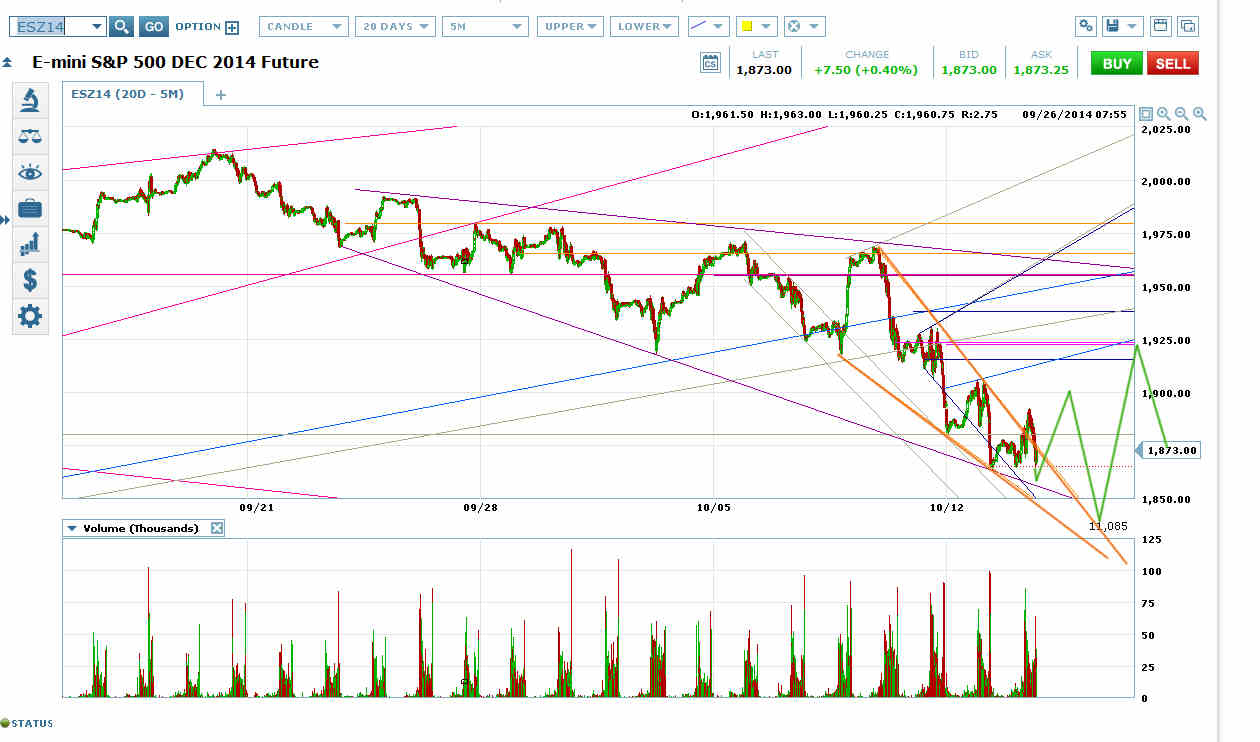This screenshot has width=1260, height=742.
Task: Open the briefcase portfolio icon in sidebar
Action: point(30,209)
